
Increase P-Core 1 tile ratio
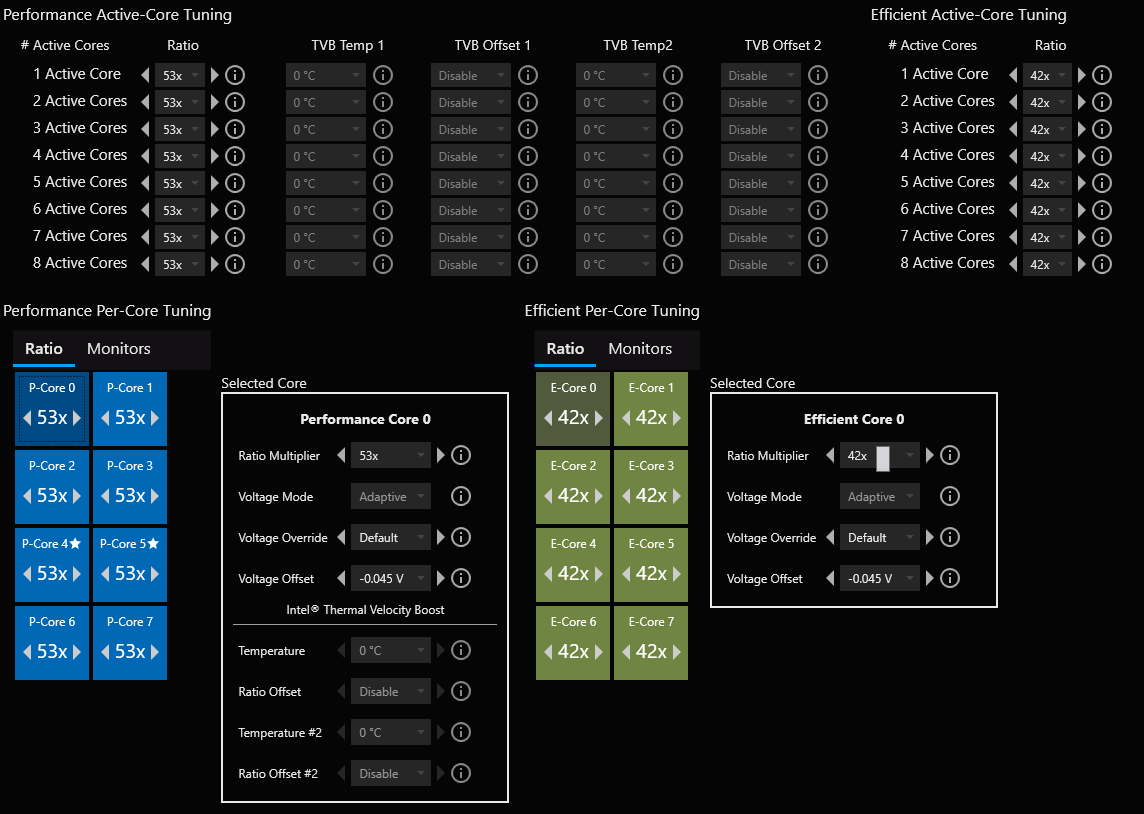click(155, 418)
